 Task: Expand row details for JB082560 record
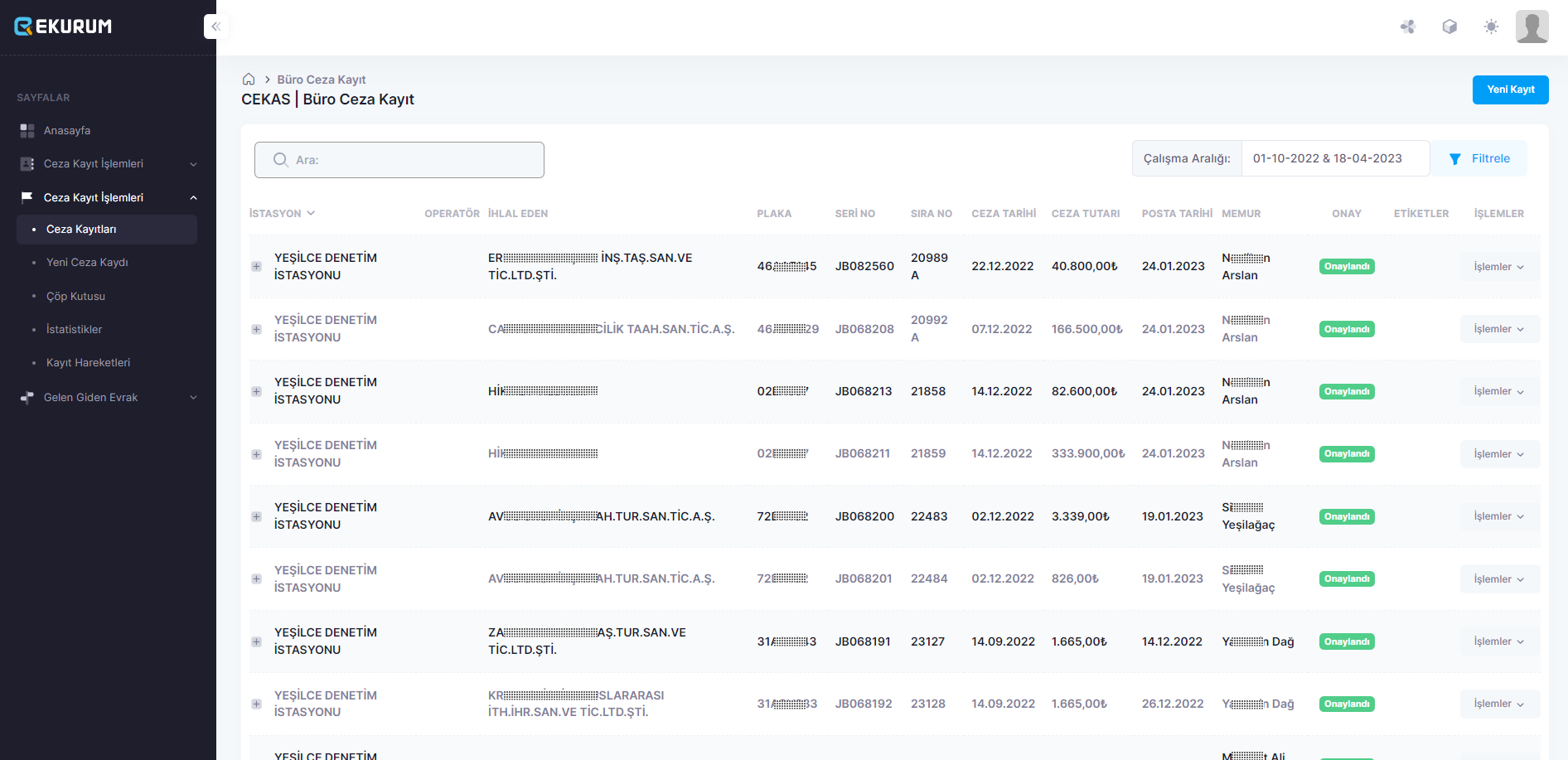point(257,267)
